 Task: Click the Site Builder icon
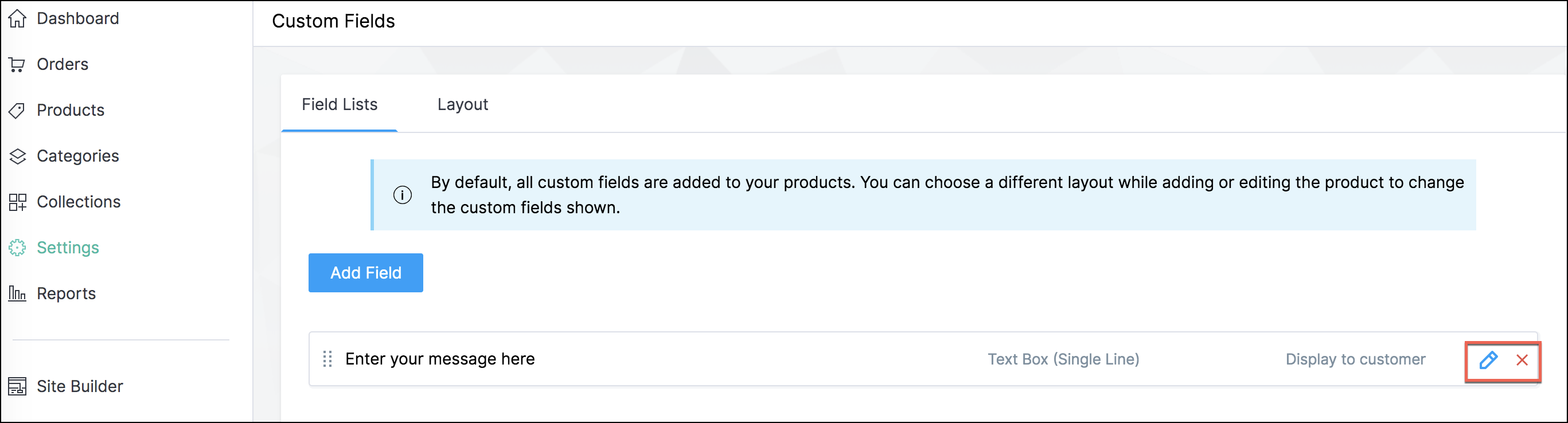click(17, 386)
